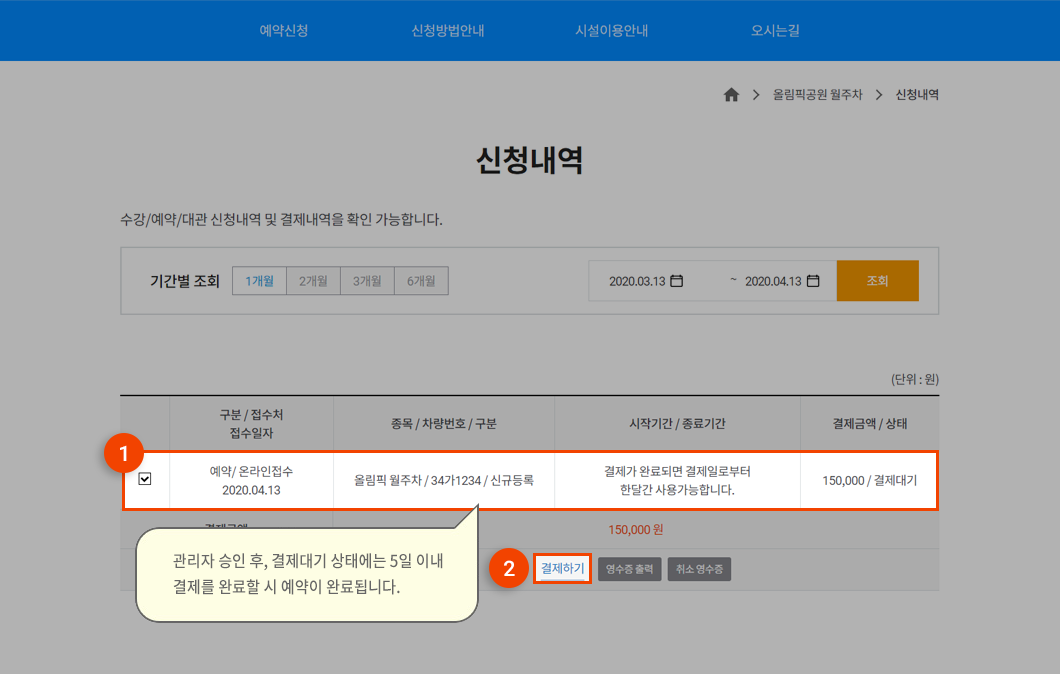Click the 시작기간 / 종료기간 column header
This screenshot has width=1060, height=674.
[677, 424]
